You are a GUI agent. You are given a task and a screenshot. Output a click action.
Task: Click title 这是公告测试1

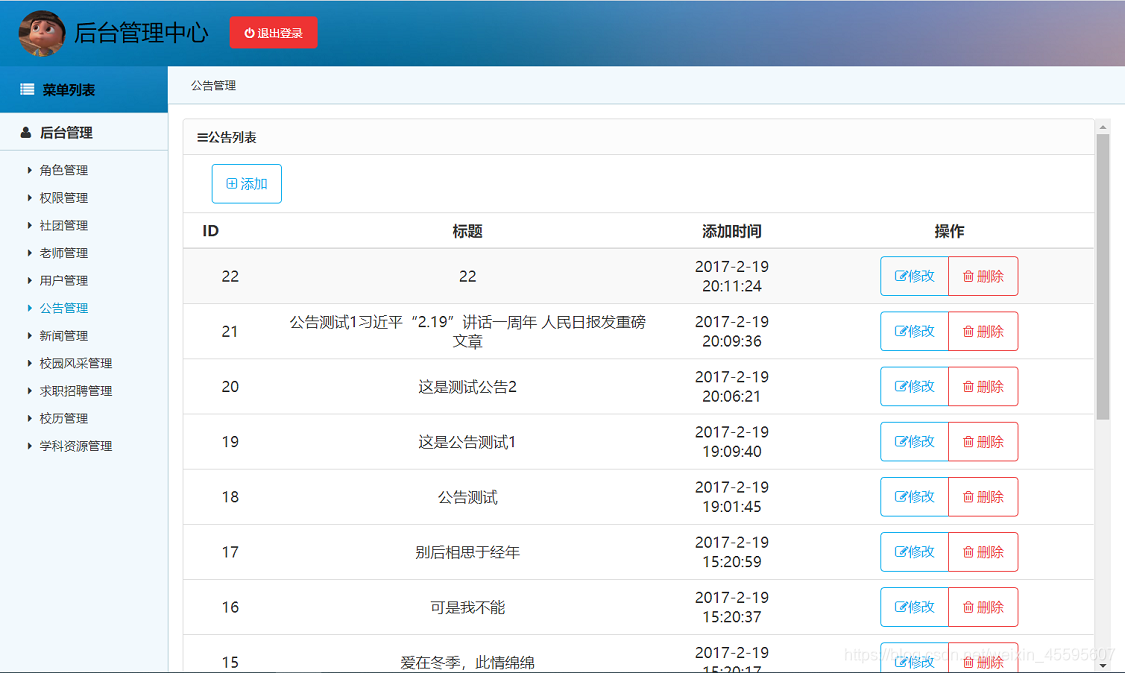point(468,442)
